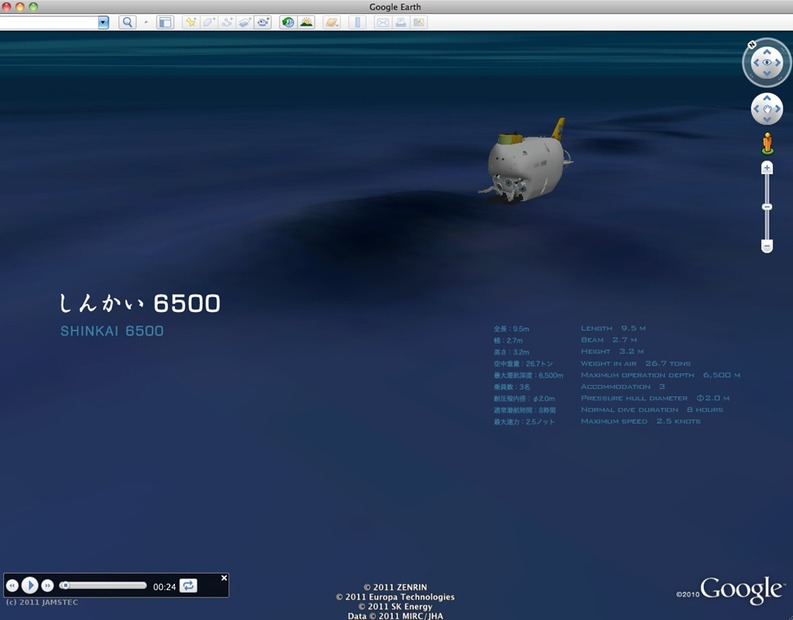Click the zoom out minus button
This screenshot has height=620, width=793.
767,246
